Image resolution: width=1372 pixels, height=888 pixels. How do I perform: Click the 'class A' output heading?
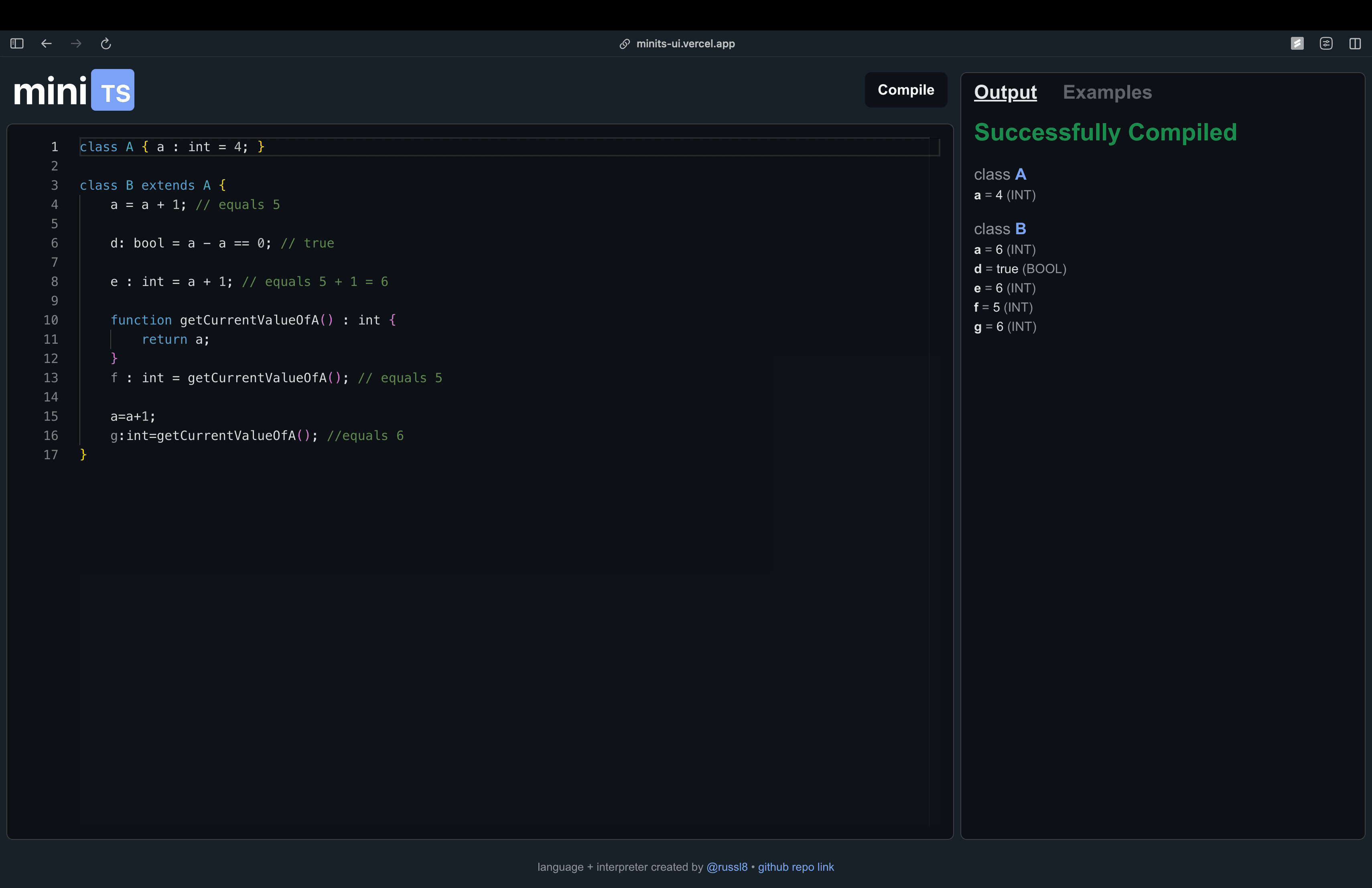[x=1000, y=174]
